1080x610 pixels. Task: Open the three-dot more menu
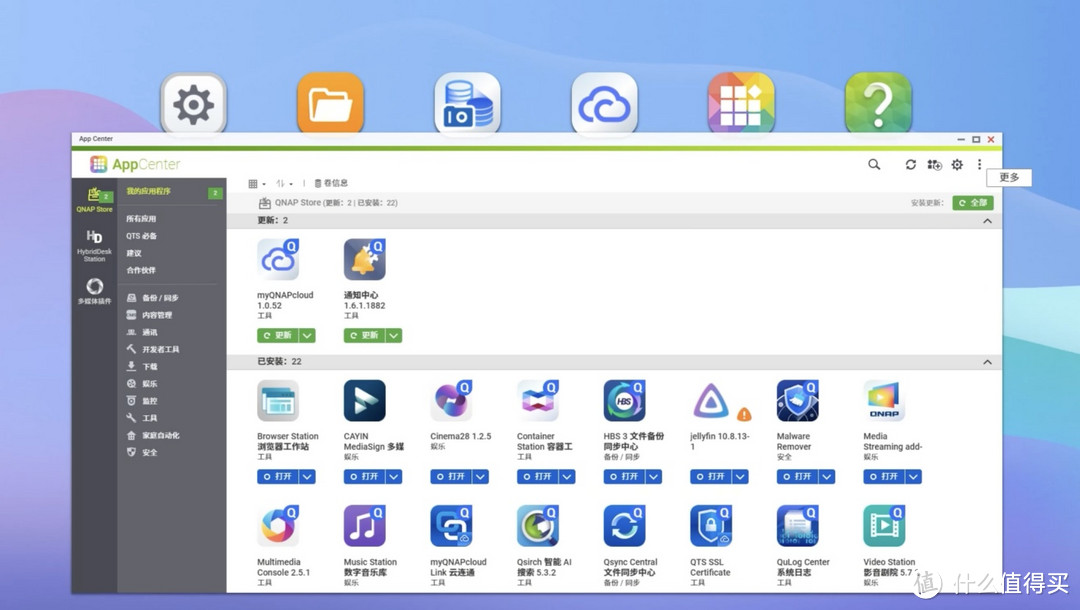pyautogui.click(x=980, y=165)
